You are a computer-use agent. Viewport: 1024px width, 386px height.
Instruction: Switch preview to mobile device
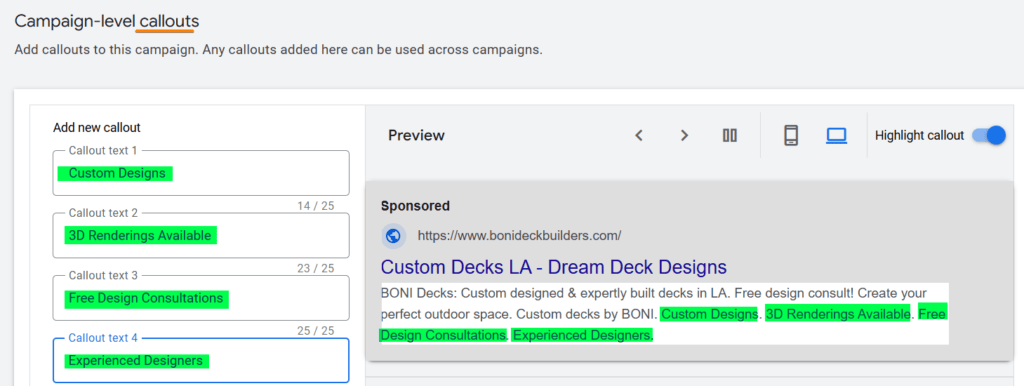click(791, 135)
